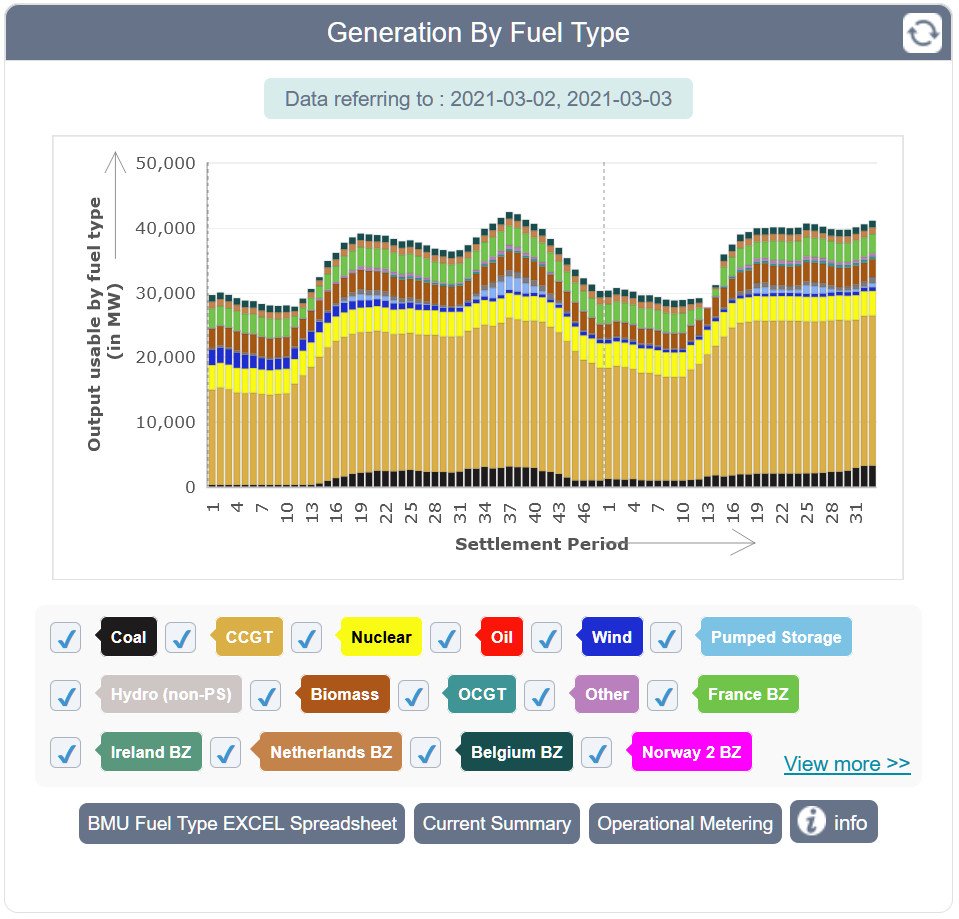Click the 40,000 y-axis value
The image size is (959, 919).
[x=165, y=228]
